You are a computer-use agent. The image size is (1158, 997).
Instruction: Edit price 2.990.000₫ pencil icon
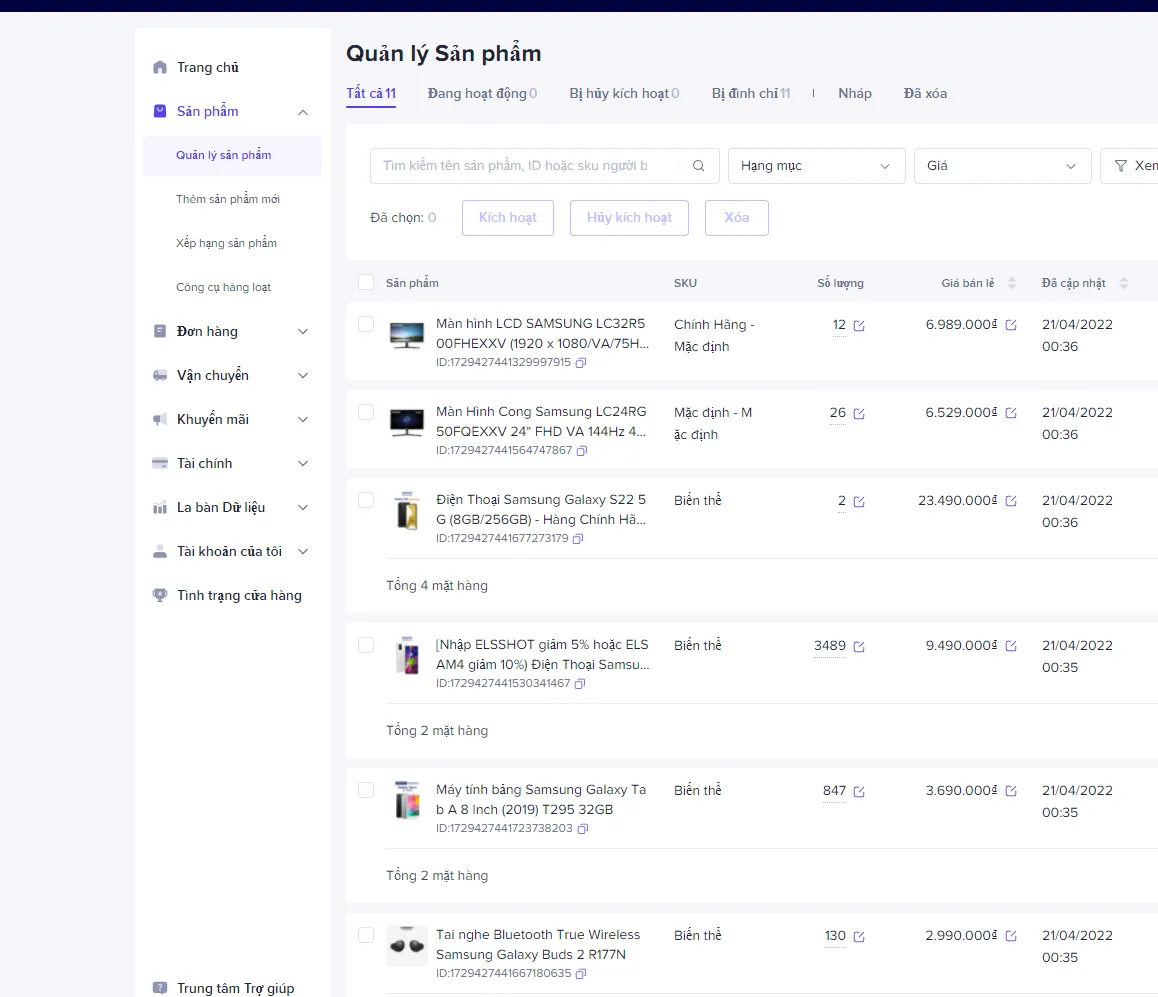[1011, 936]
